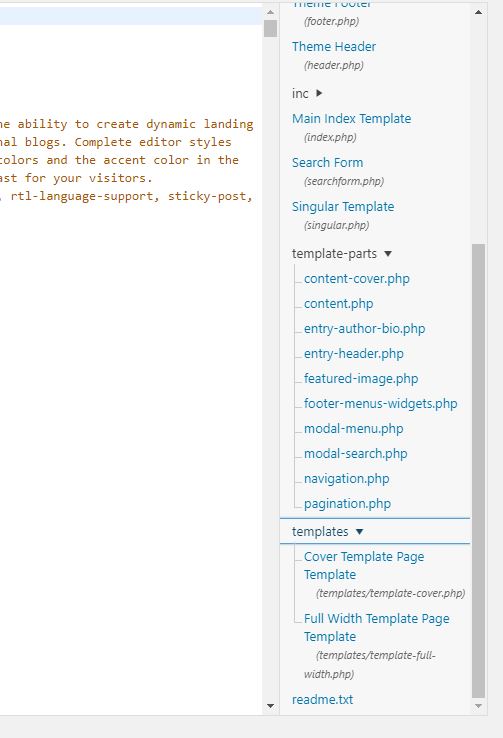Image resolution: width=503 pixels, height=738 pixels.
Task: Open Main Index Template file
Action: (351, 119)
